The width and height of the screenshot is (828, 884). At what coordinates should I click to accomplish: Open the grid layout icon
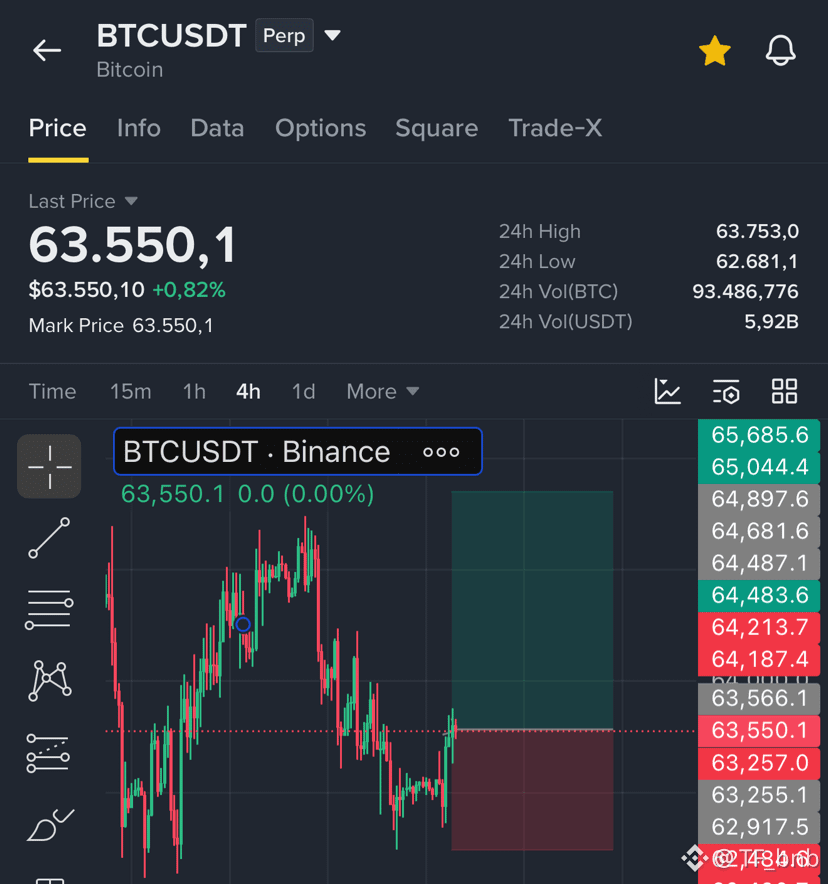784,391
